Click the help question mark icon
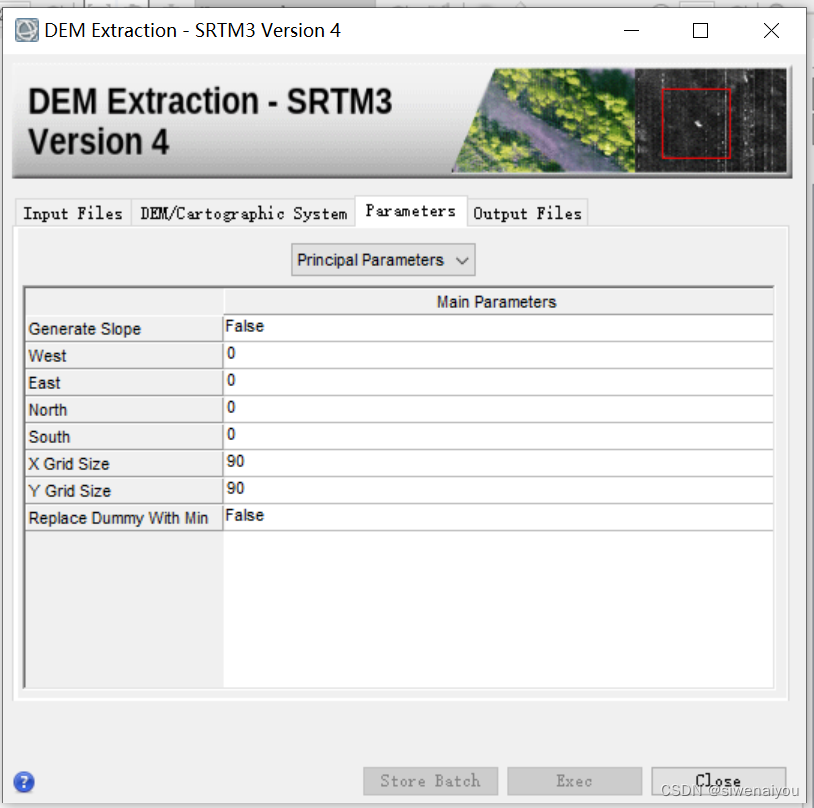The width and height of the screenshot is (814, 808). [22, 782]
